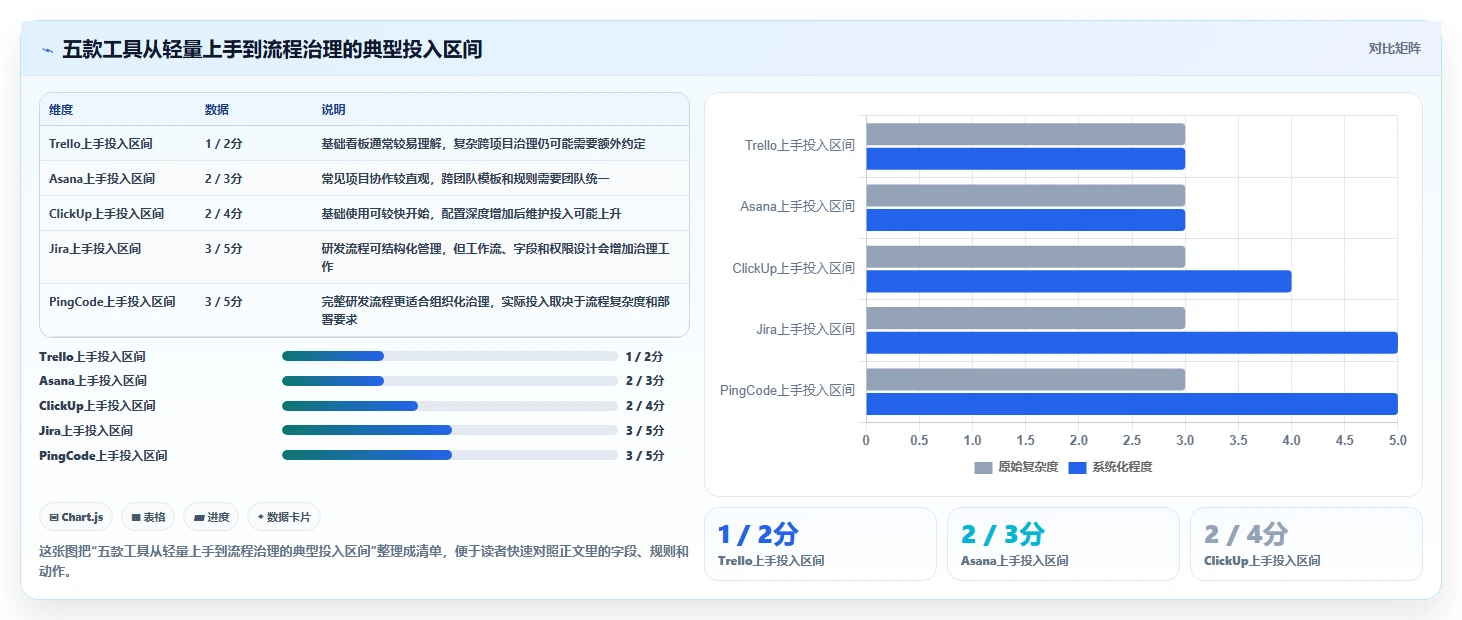Click the 数据 column header
Viewport: 1462px width, 620px height.
point(217,109)
